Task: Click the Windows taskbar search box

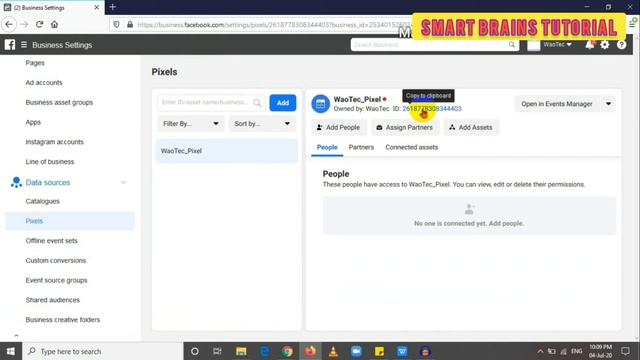Action: (x=102, y=351)
